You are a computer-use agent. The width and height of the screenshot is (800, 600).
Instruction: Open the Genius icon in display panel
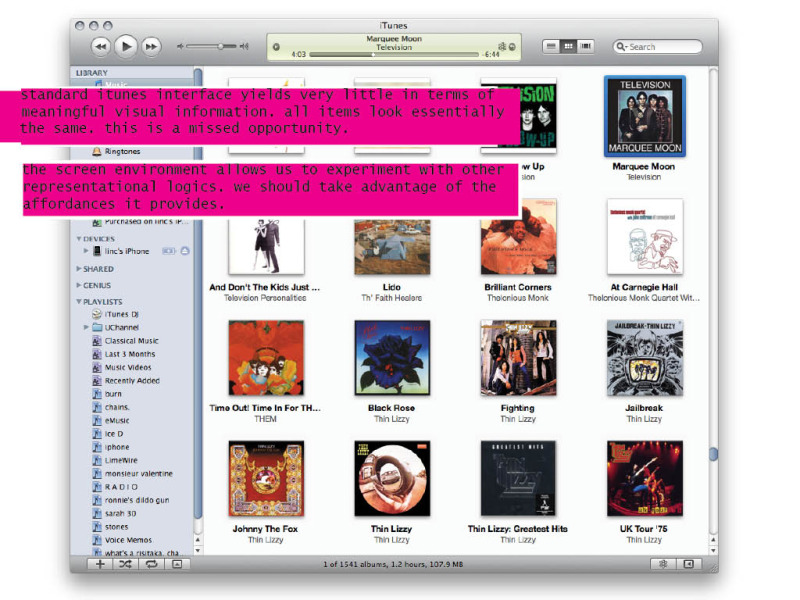point(502,46)
